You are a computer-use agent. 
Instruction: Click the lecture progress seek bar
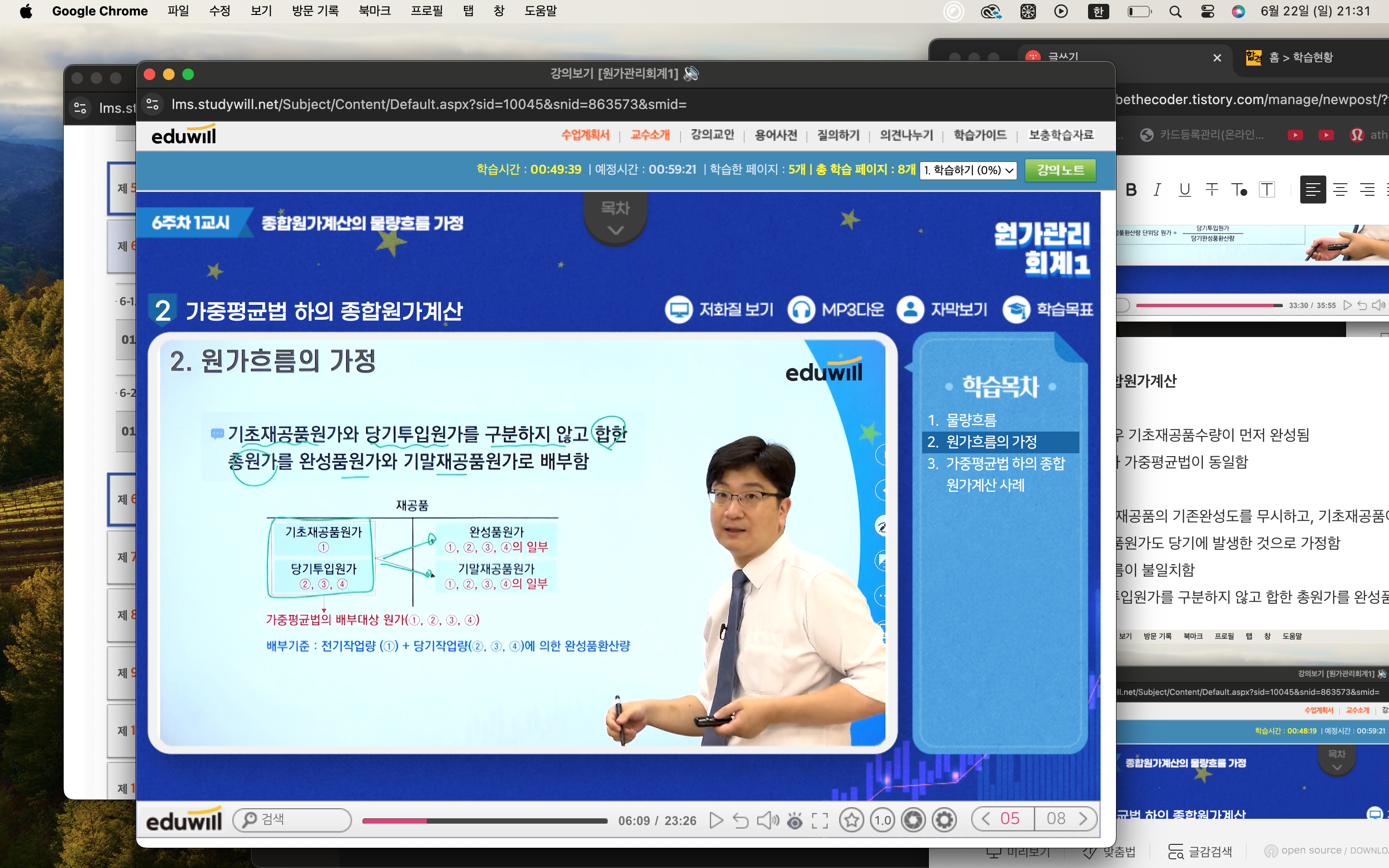[484, 821]
